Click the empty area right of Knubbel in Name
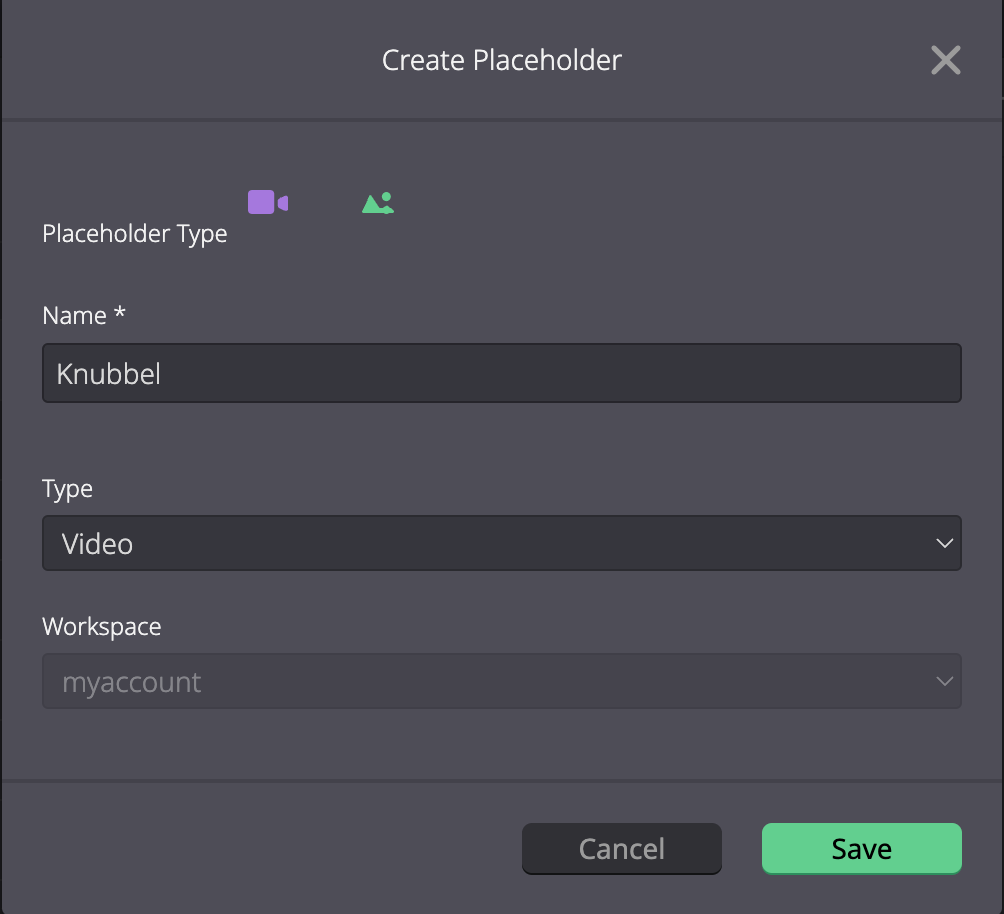Screen dimensions: 1004x914 point(557,373)
